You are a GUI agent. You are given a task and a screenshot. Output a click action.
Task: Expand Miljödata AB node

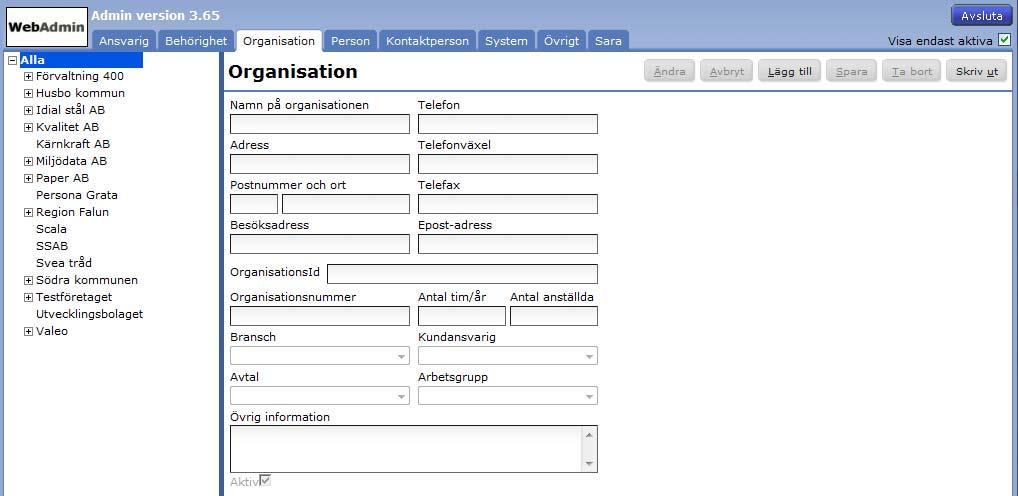29,161
